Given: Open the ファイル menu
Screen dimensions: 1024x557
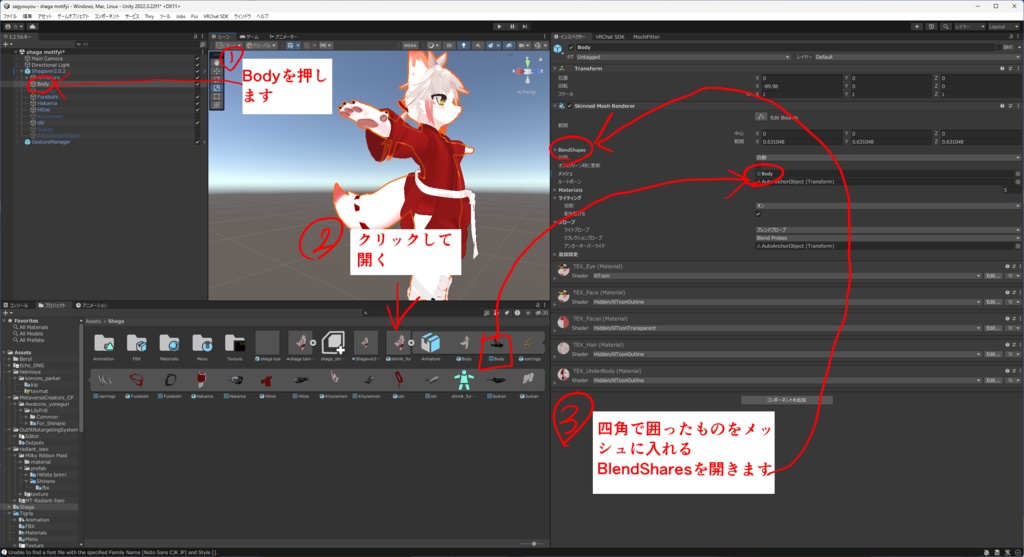Looking at the screenshot, I should pyautogui.click(x=10, y=16).
